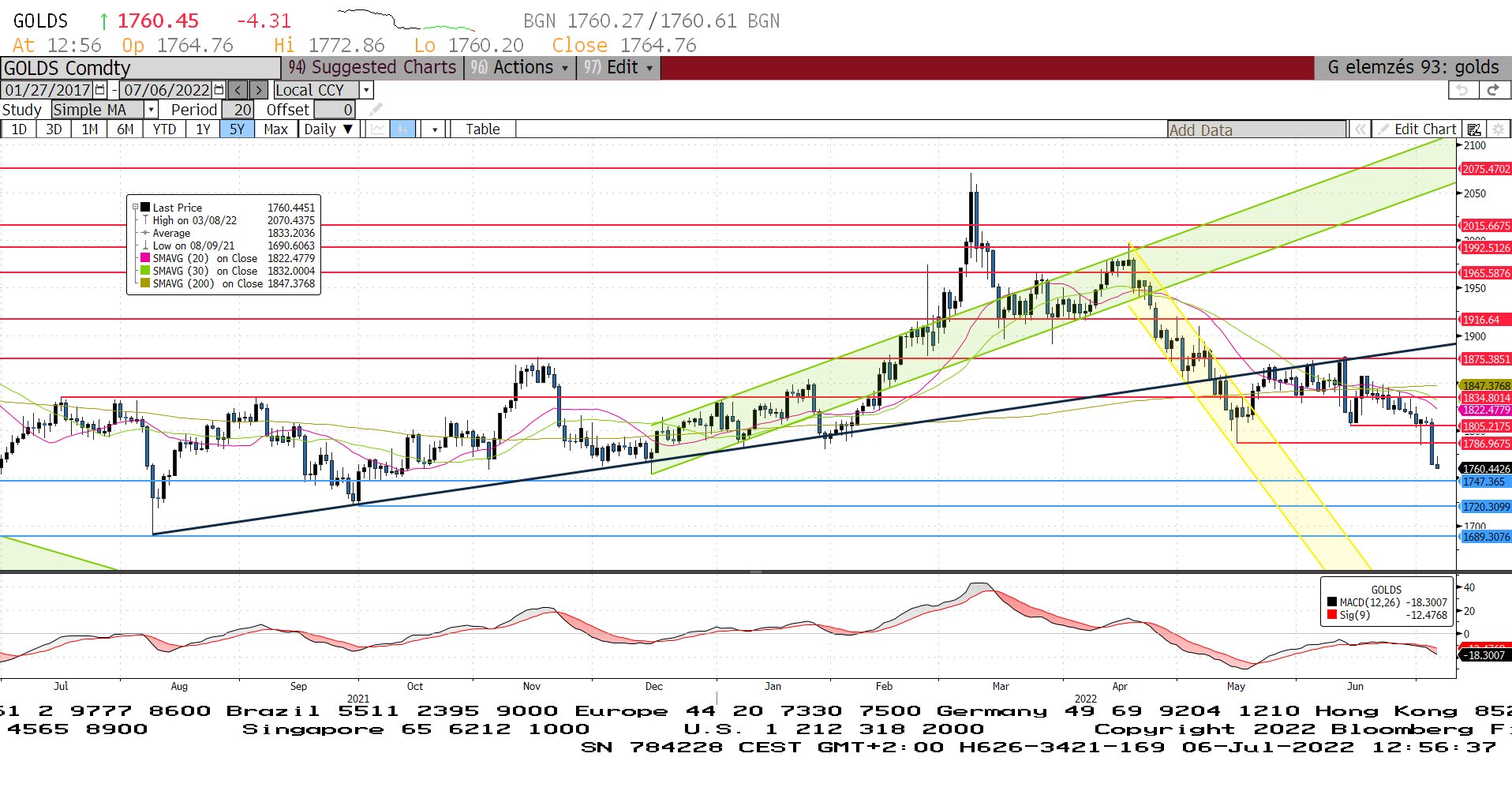Click the -18.3007 MACD axis label
The height and width of the screenshot is (791, 1512).
(x=1486, y=655)
